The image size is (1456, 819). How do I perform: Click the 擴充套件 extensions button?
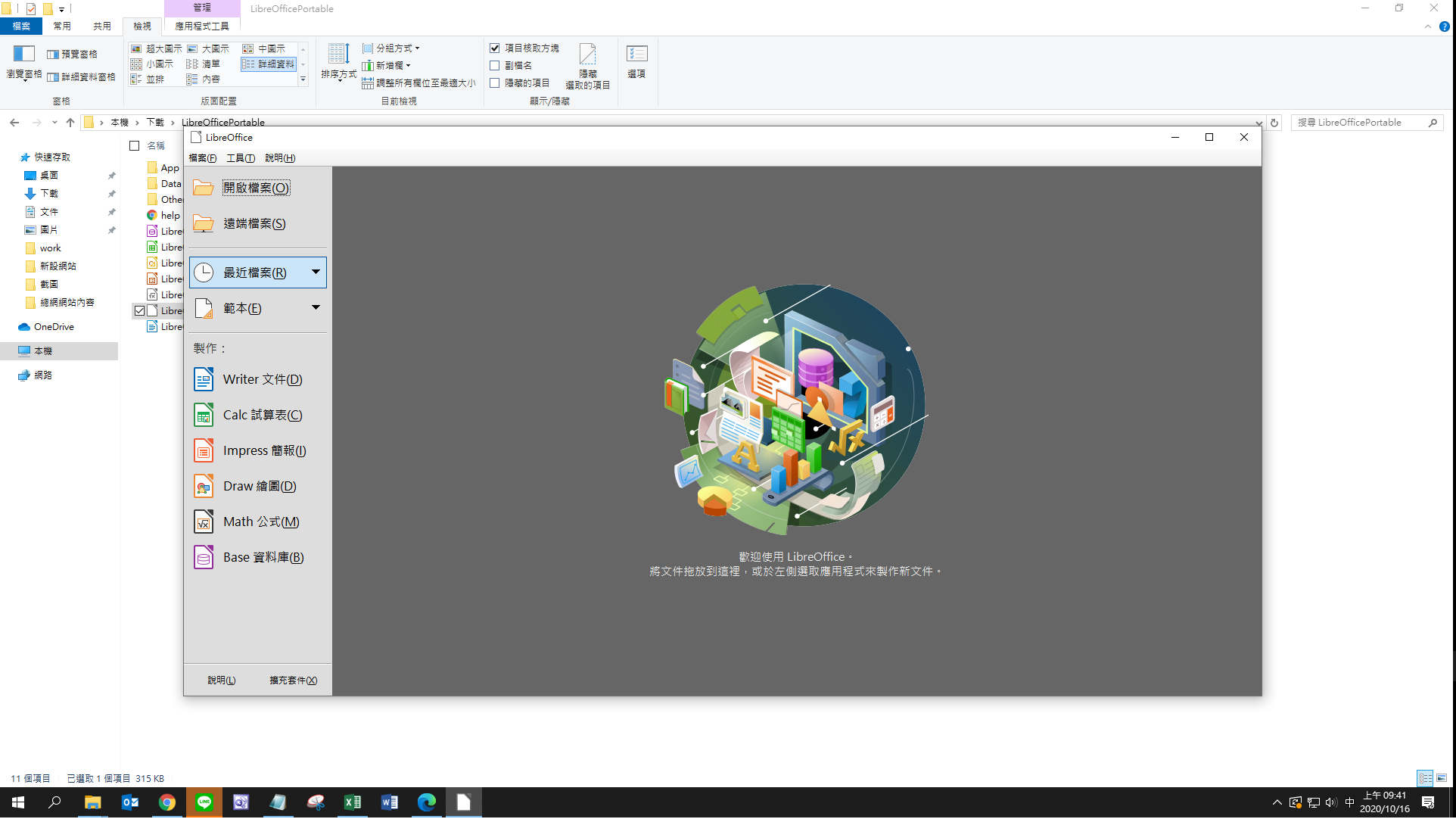pyautogui.click(x=294, y=680)
